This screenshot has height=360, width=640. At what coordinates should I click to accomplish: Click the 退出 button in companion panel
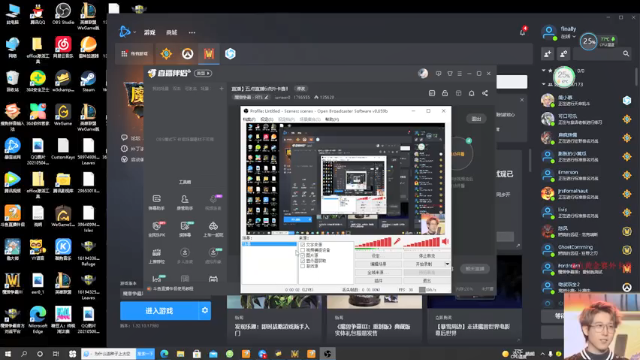[476, 119]
